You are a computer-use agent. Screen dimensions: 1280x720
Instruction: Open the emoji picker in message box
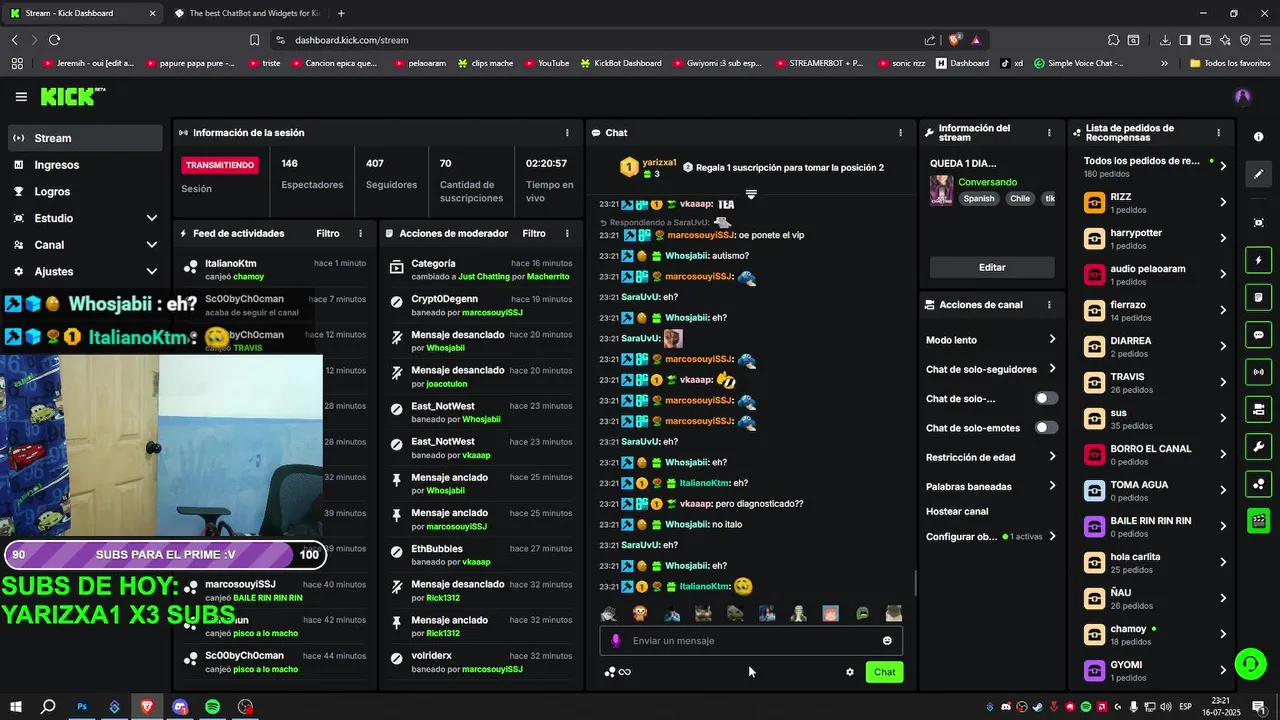[887, 641]
